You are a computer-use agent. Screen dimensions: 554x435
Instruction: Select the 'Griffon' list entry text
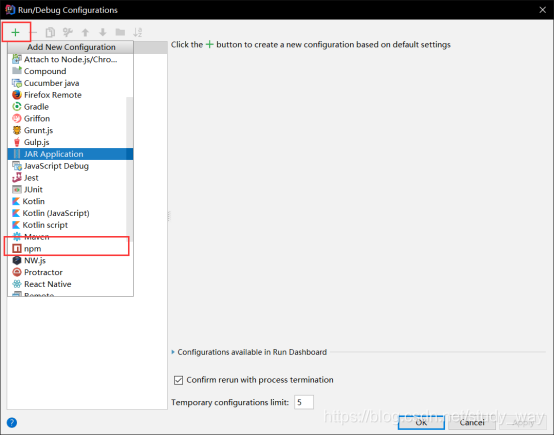tap(37, 118)
